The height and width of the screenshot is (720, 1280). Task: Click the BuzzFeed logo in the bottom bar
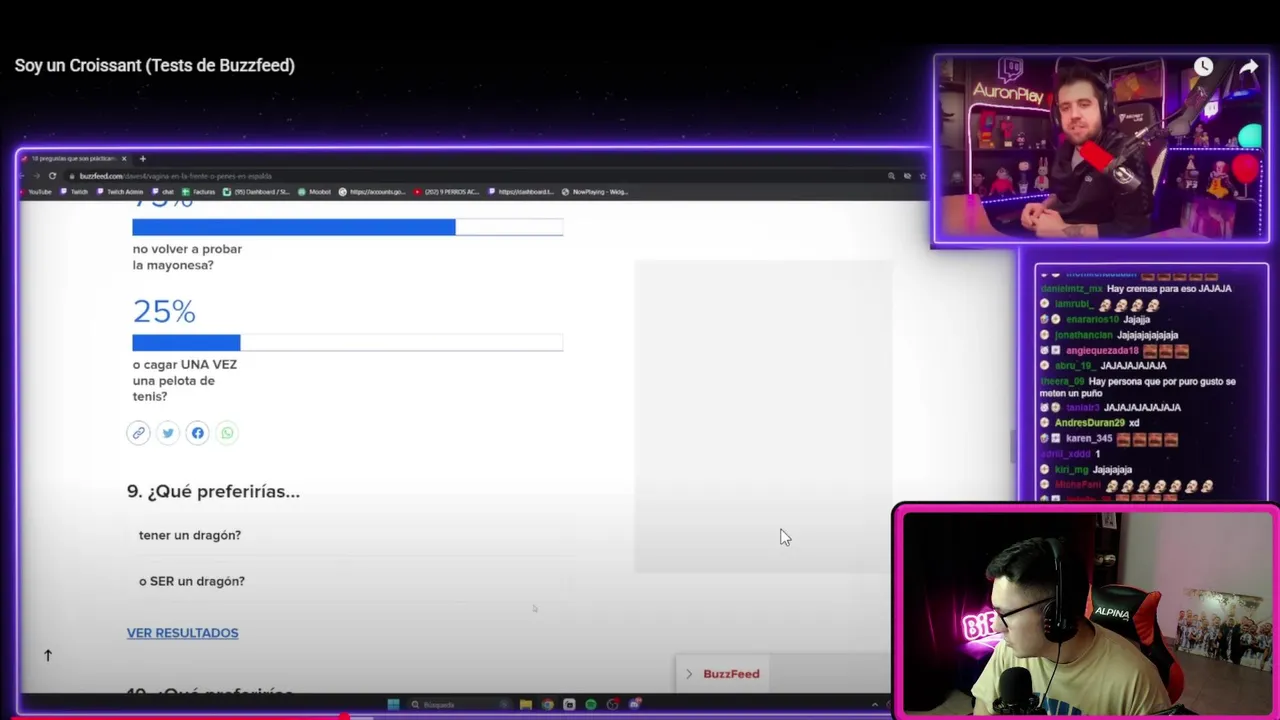pos(731,674)
